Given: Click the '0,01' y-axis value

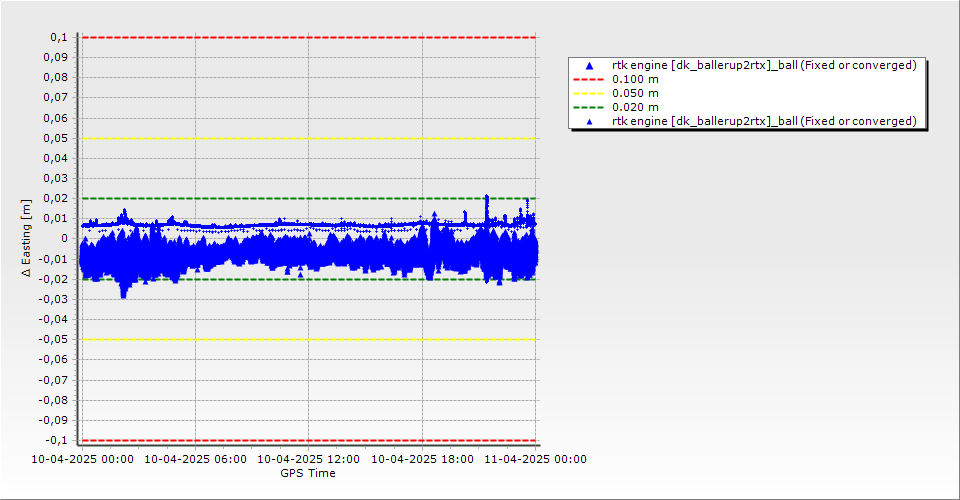Looking at the screenshot, I should (x=56, y=218).
